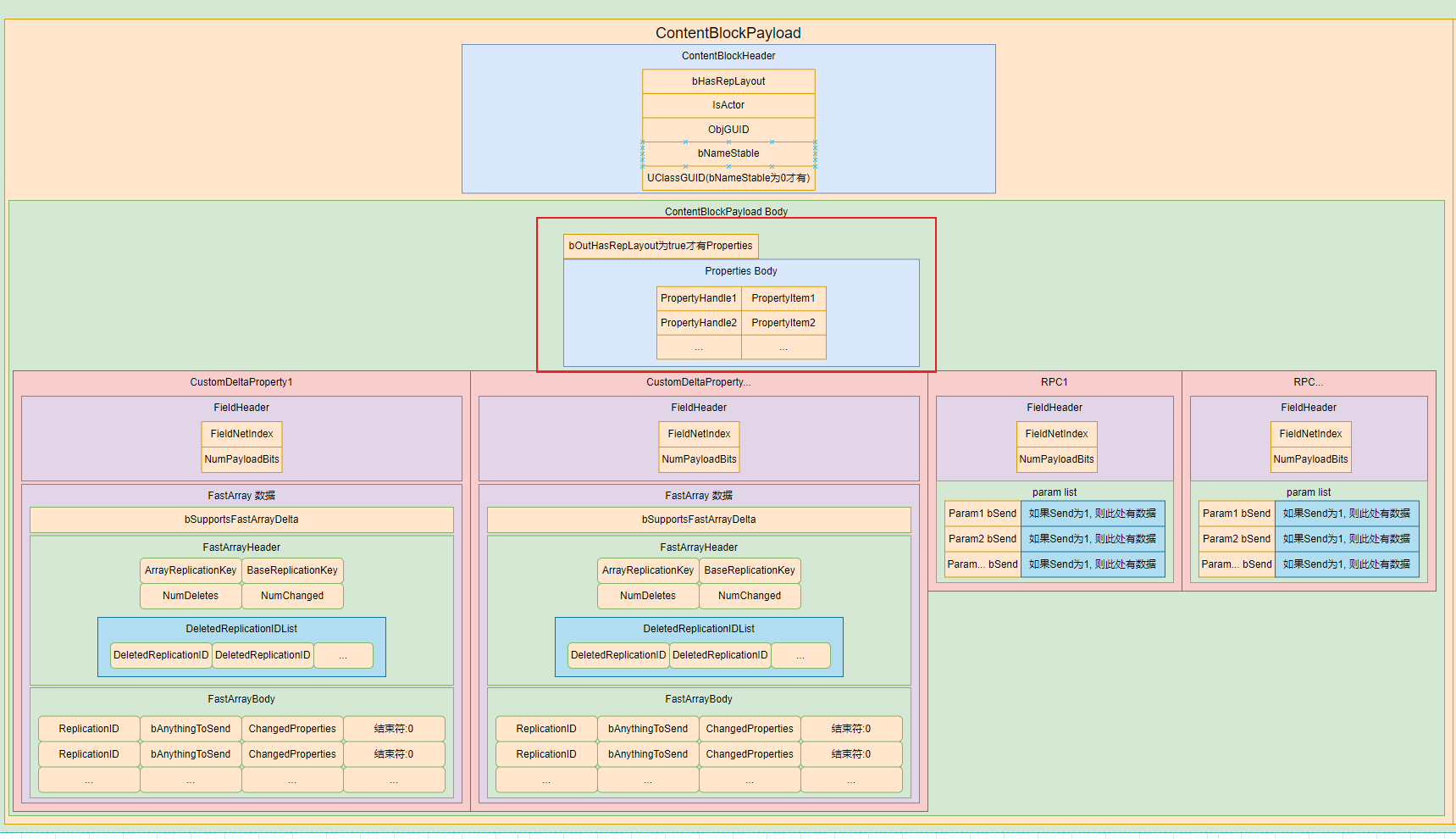This screenshot has width=1456, height=839.
Task: Click DeletedReplicationIDList label in CustomDeltaProperty... block
Action: point(699,629)
